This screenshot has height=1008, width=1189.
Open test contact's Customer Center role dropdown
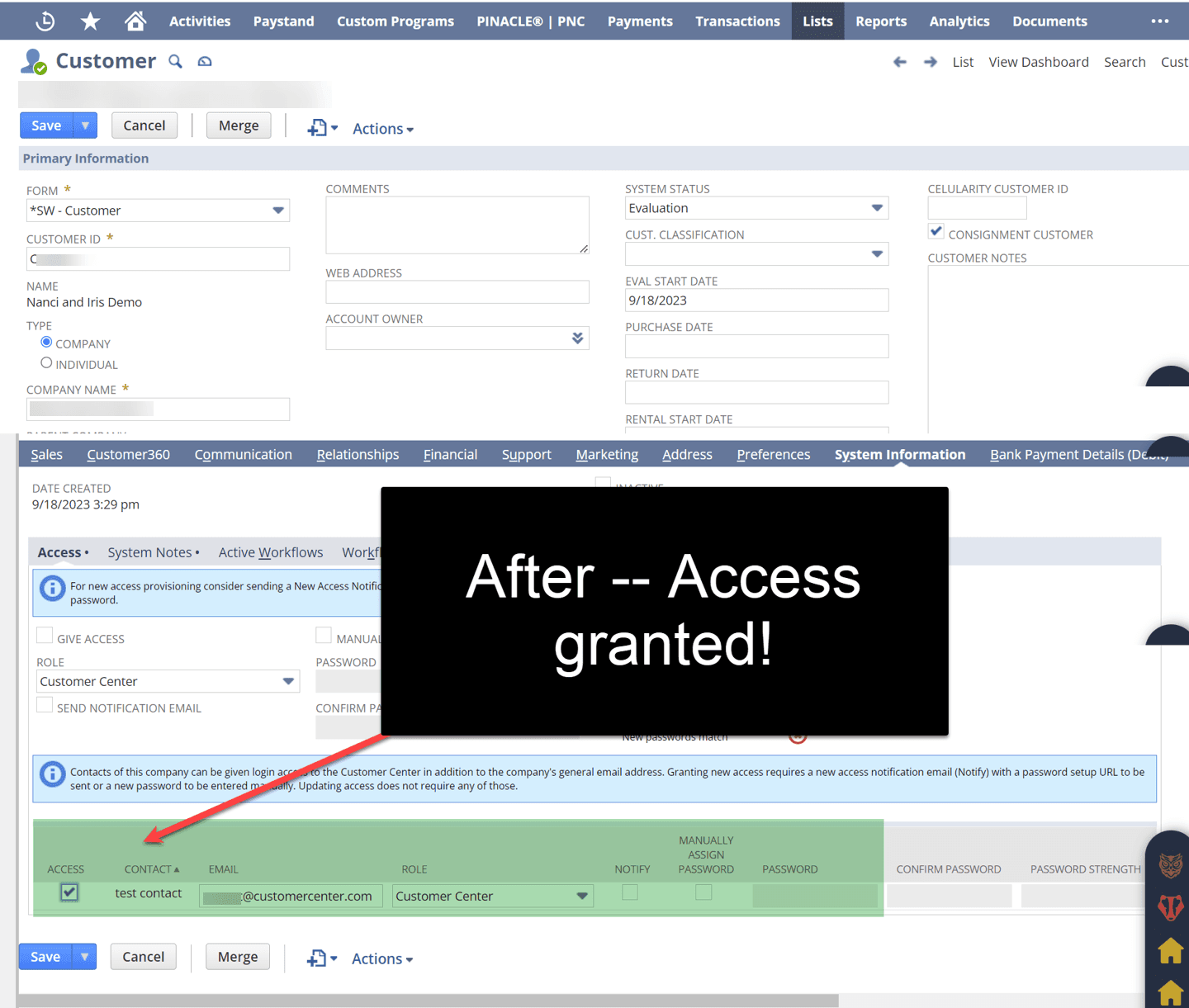(x=492, y=896)
